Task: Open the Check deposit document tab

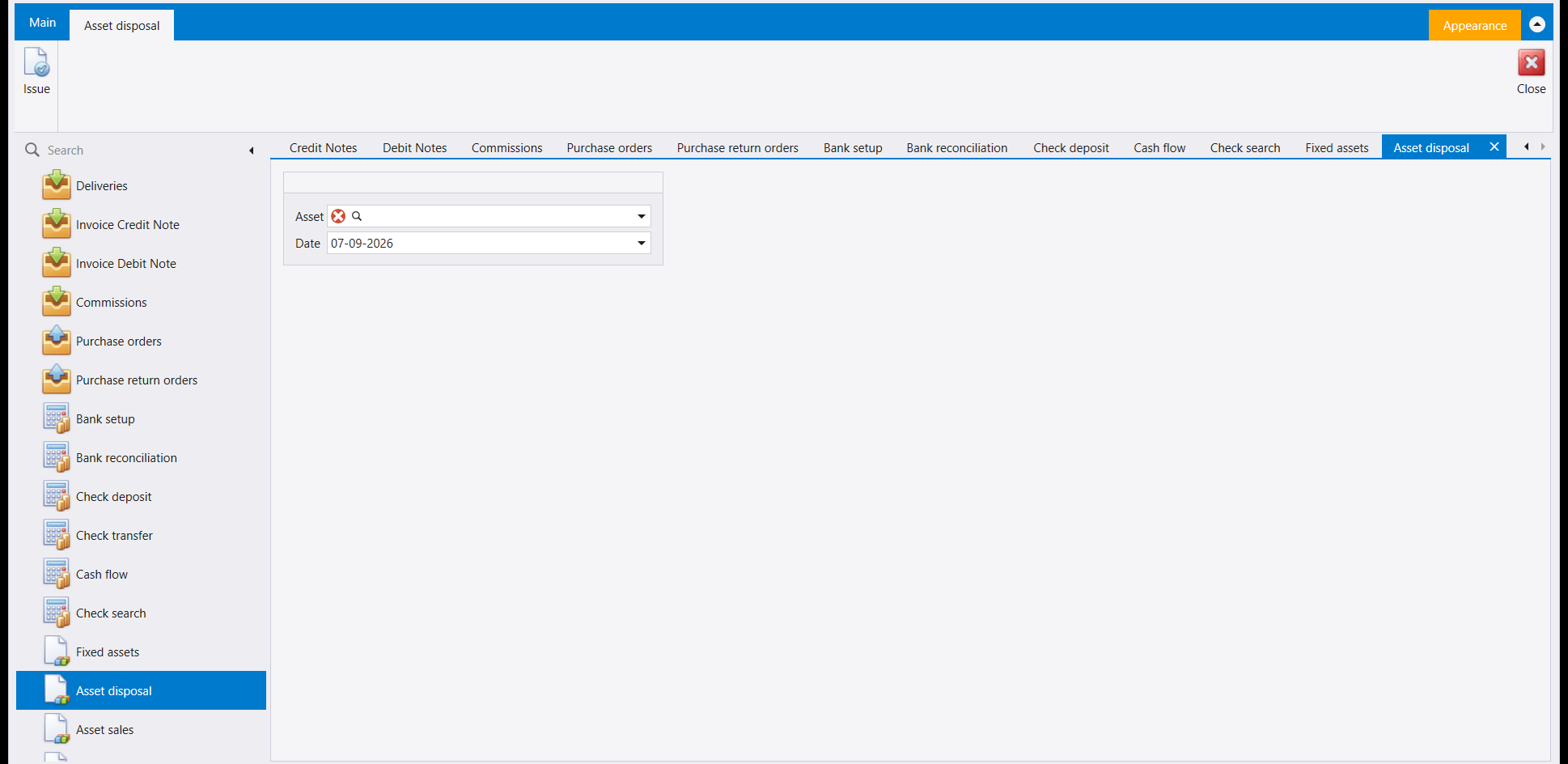Action: 1071,148
